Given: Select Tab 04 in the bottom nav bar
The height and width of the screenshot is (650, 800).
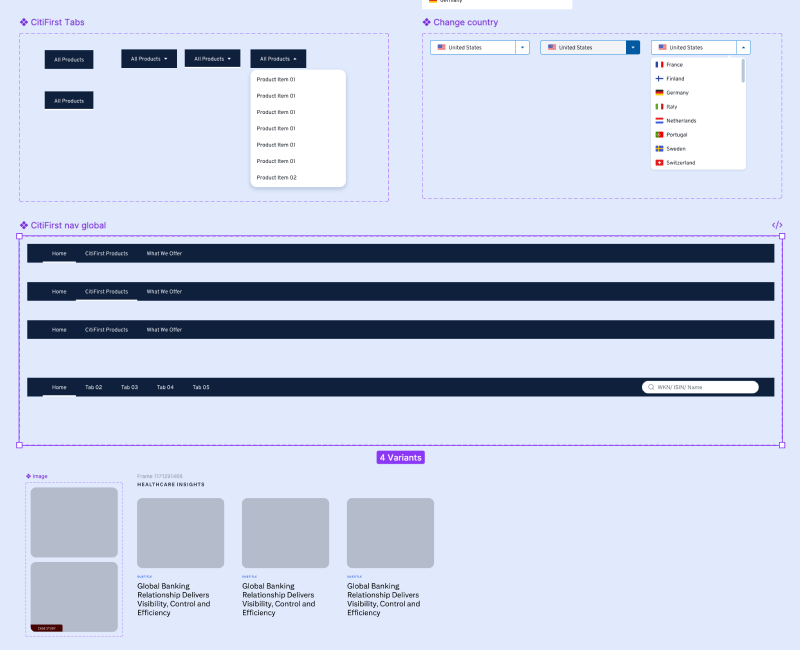Looking at the screenshot, I should (165, 387).
